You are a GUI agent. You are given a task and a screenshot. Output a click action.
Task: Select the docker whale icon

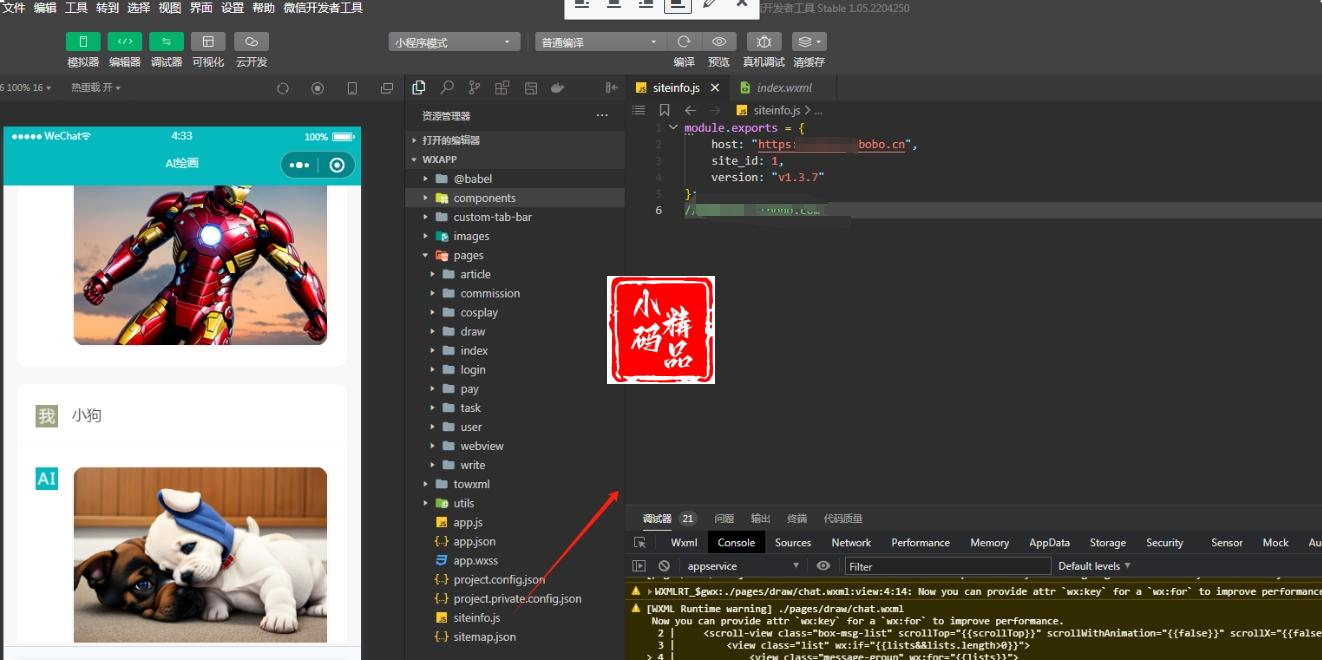click(x=558, y=88)
